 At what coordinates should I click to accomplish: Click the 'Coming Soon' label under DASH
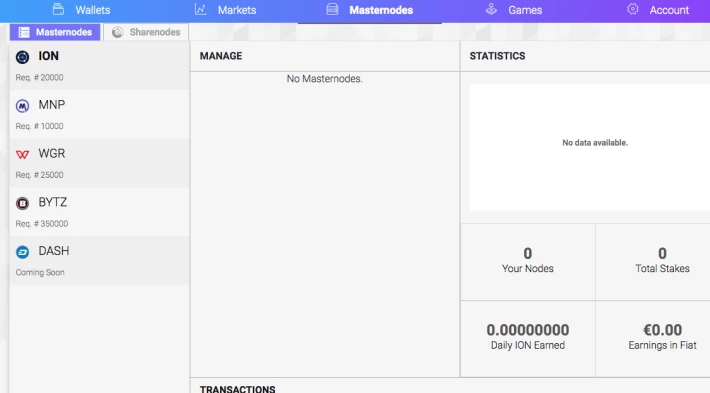tap(40, 273)
